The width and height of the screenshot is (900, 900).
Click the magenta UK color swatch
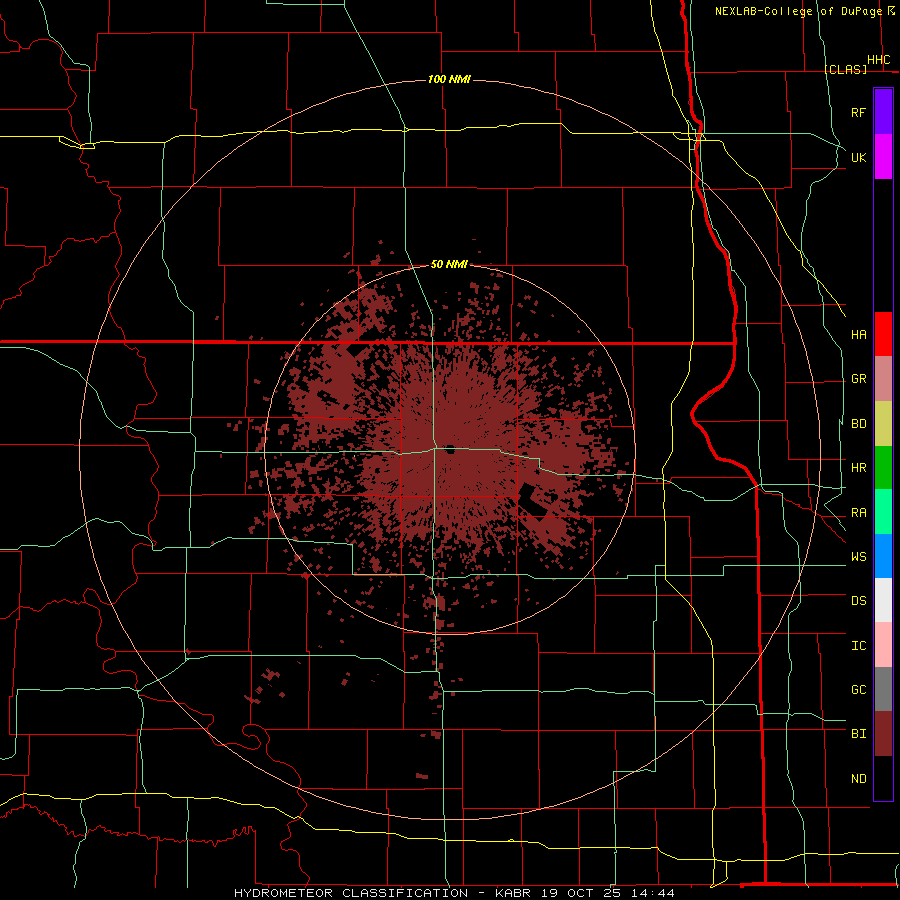[883, 157]
